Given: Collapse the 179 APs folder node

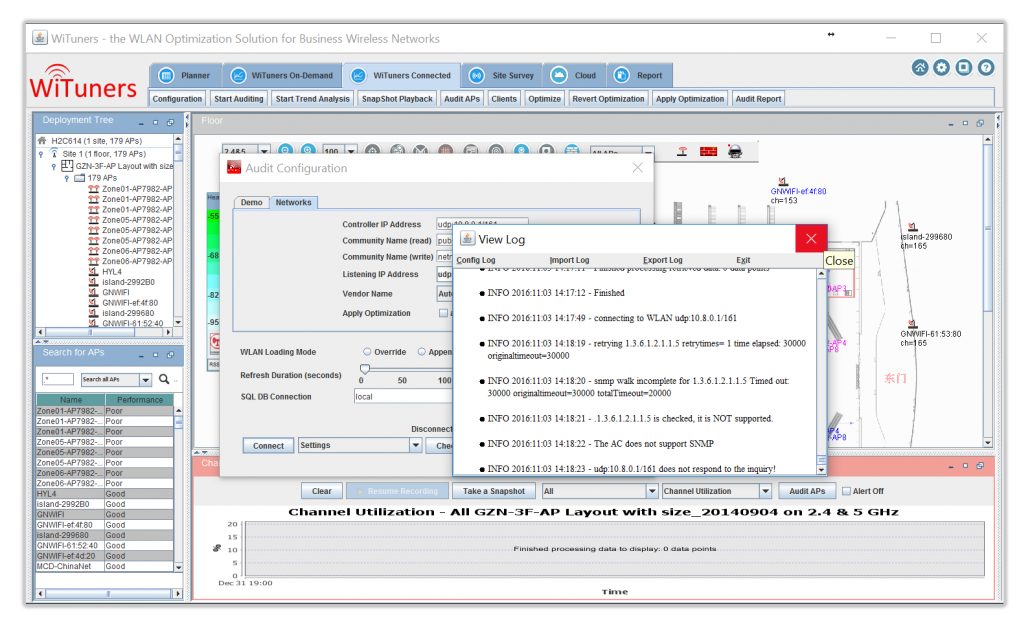Looking at the screenshot, I should (x=66, y=179).
